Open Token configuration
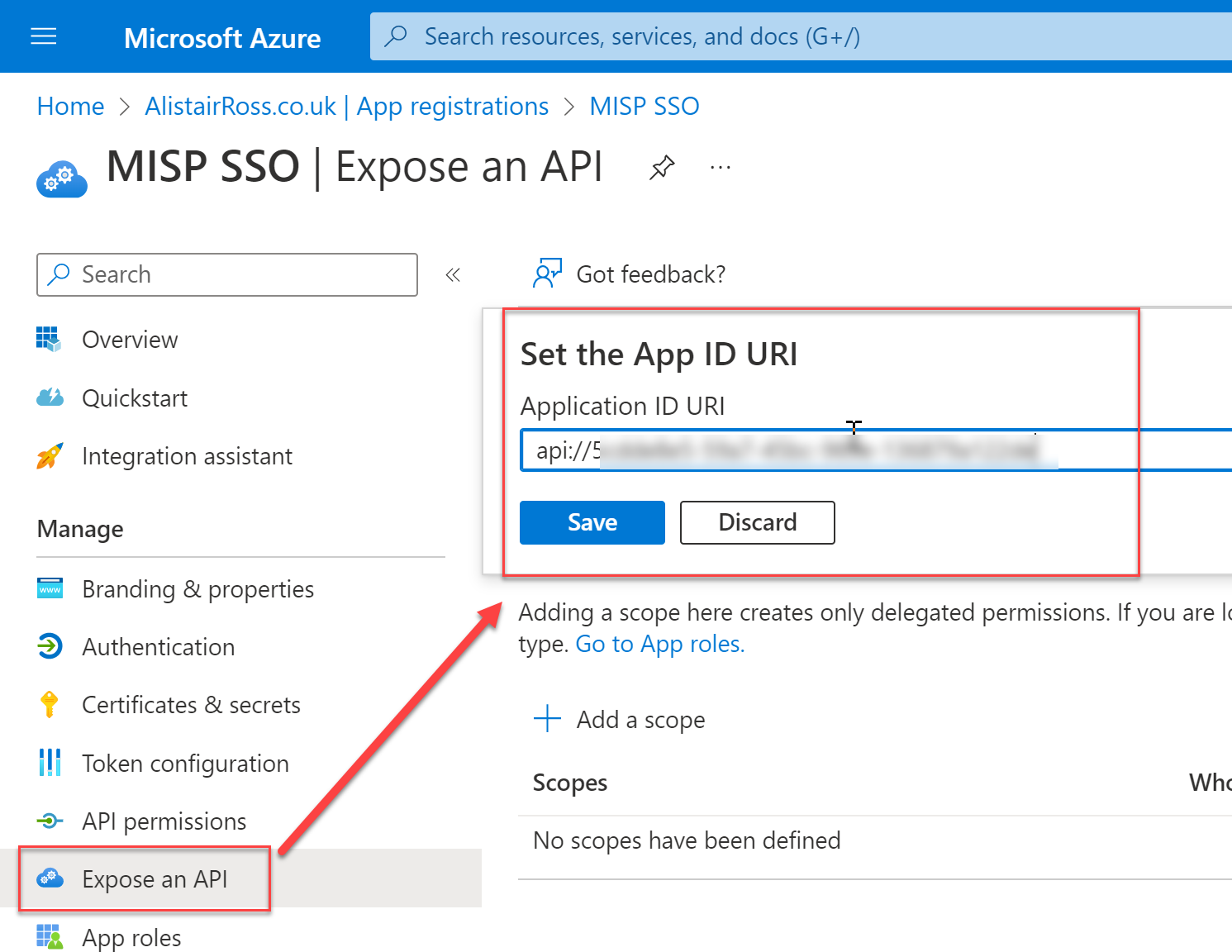The image size is (1232, 952). click(186, 764)
